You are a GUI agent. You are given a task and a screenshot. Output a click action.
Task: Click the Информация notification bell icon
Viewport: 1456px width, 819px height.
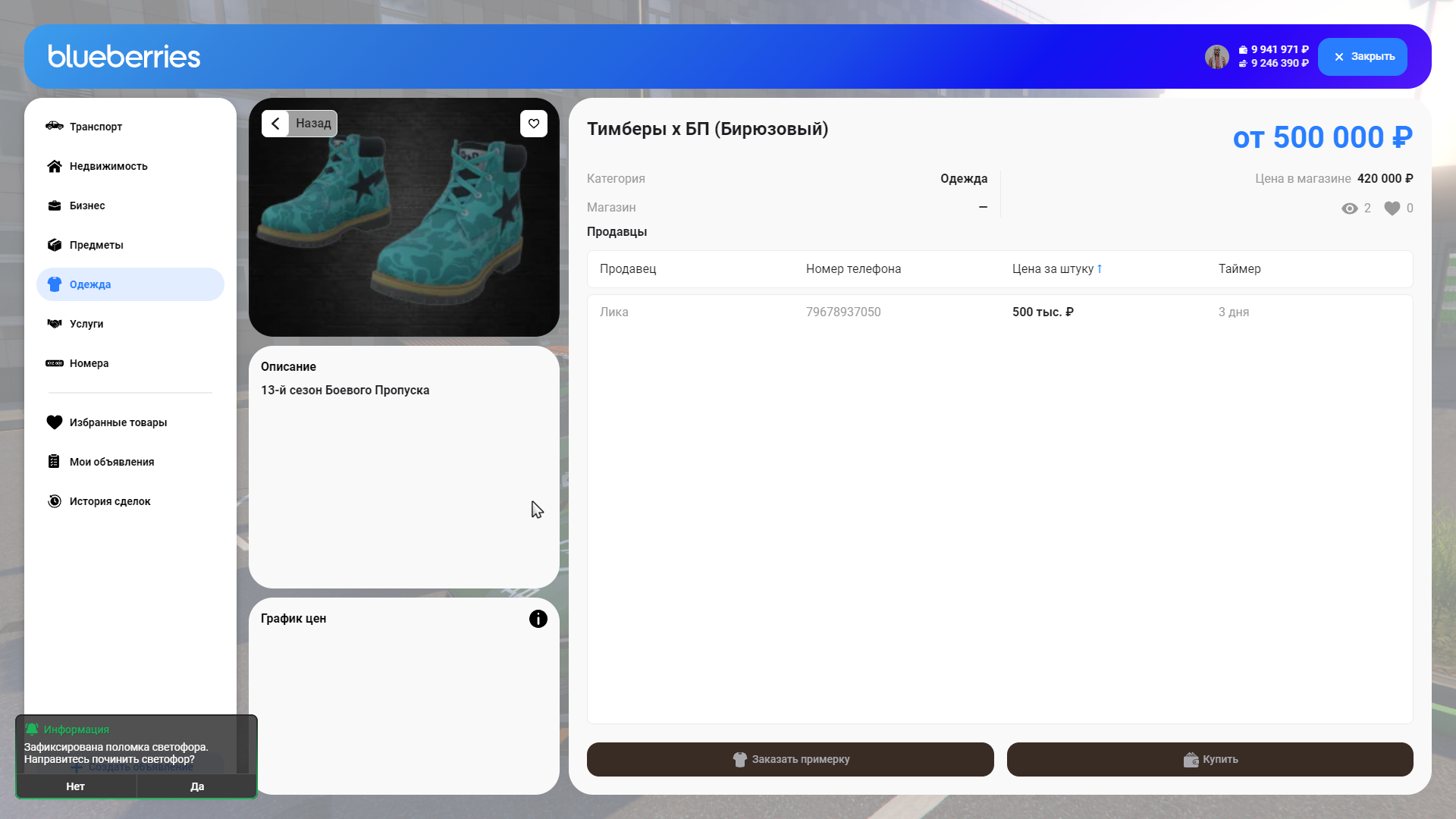coord(32,730)
